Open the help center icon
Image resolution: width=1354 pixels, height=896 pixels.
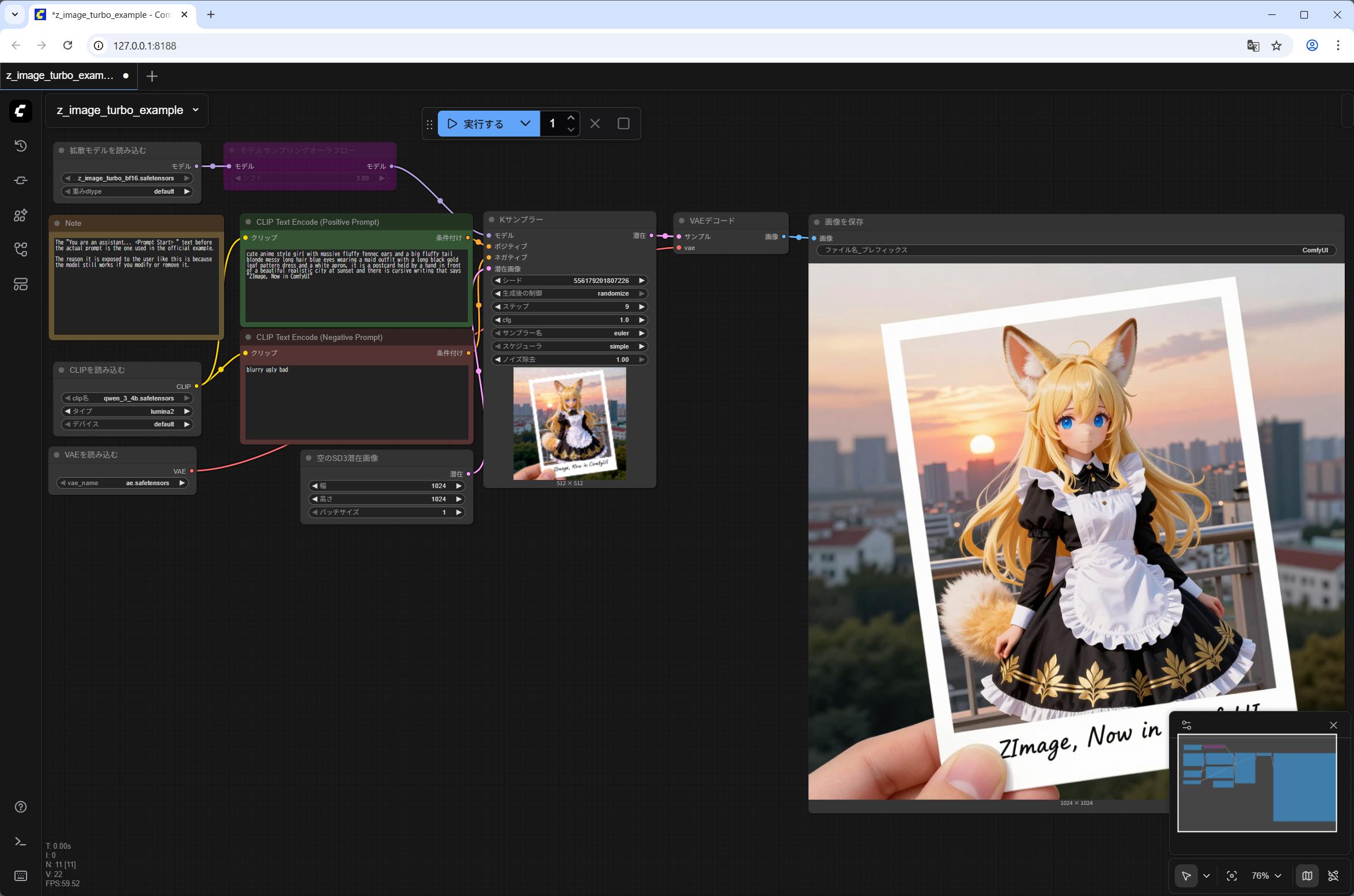[x=21, y=807]
